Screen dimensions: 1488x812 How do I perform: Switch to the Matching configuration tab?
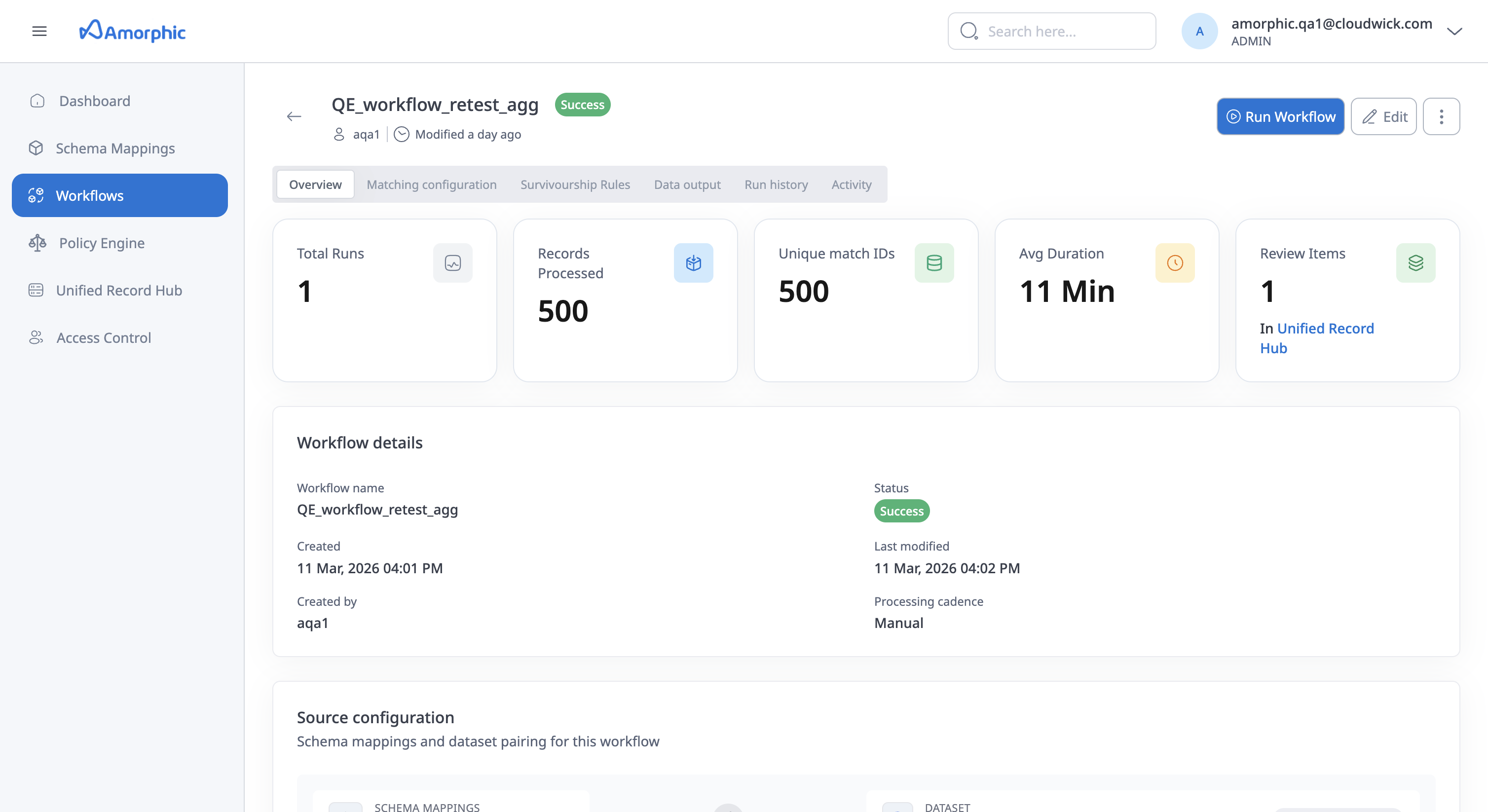[432, 185]
